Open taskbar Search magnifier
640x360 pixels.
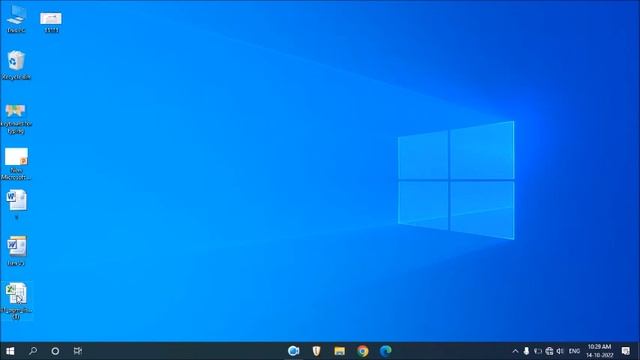33,351
